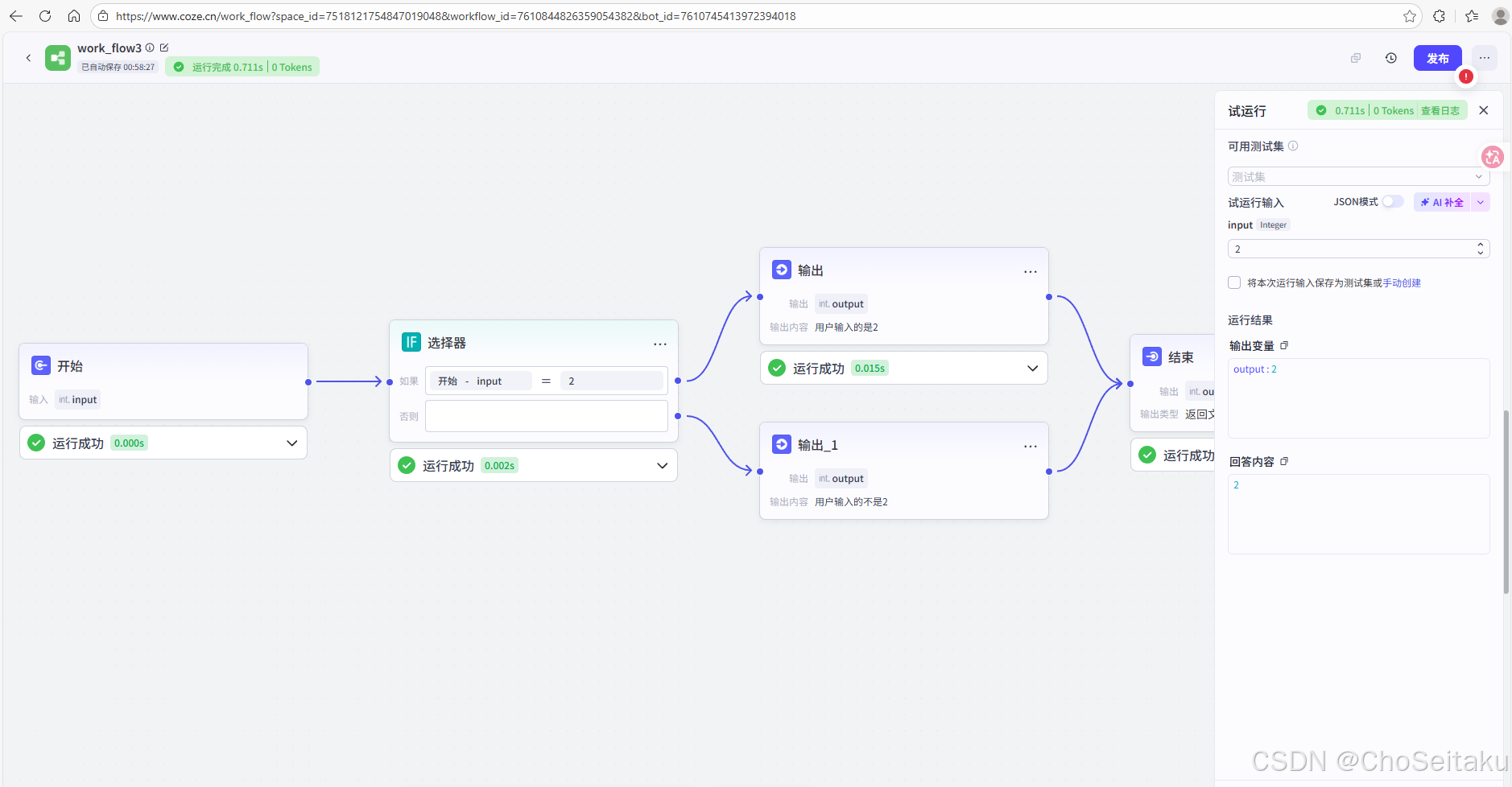Open 查看日志 link
The width and height of the screenshot is (1512, 787).
[x=1440, y=111]
